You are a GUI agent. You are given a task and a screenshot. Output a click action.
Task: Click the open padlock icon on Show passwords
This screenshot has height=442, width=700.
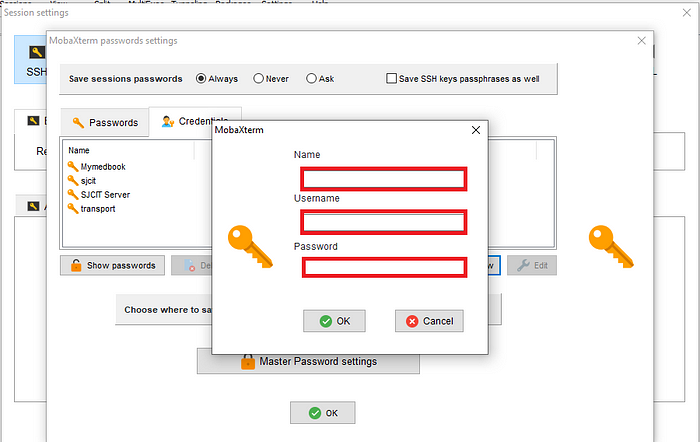[x=76, y=265]
